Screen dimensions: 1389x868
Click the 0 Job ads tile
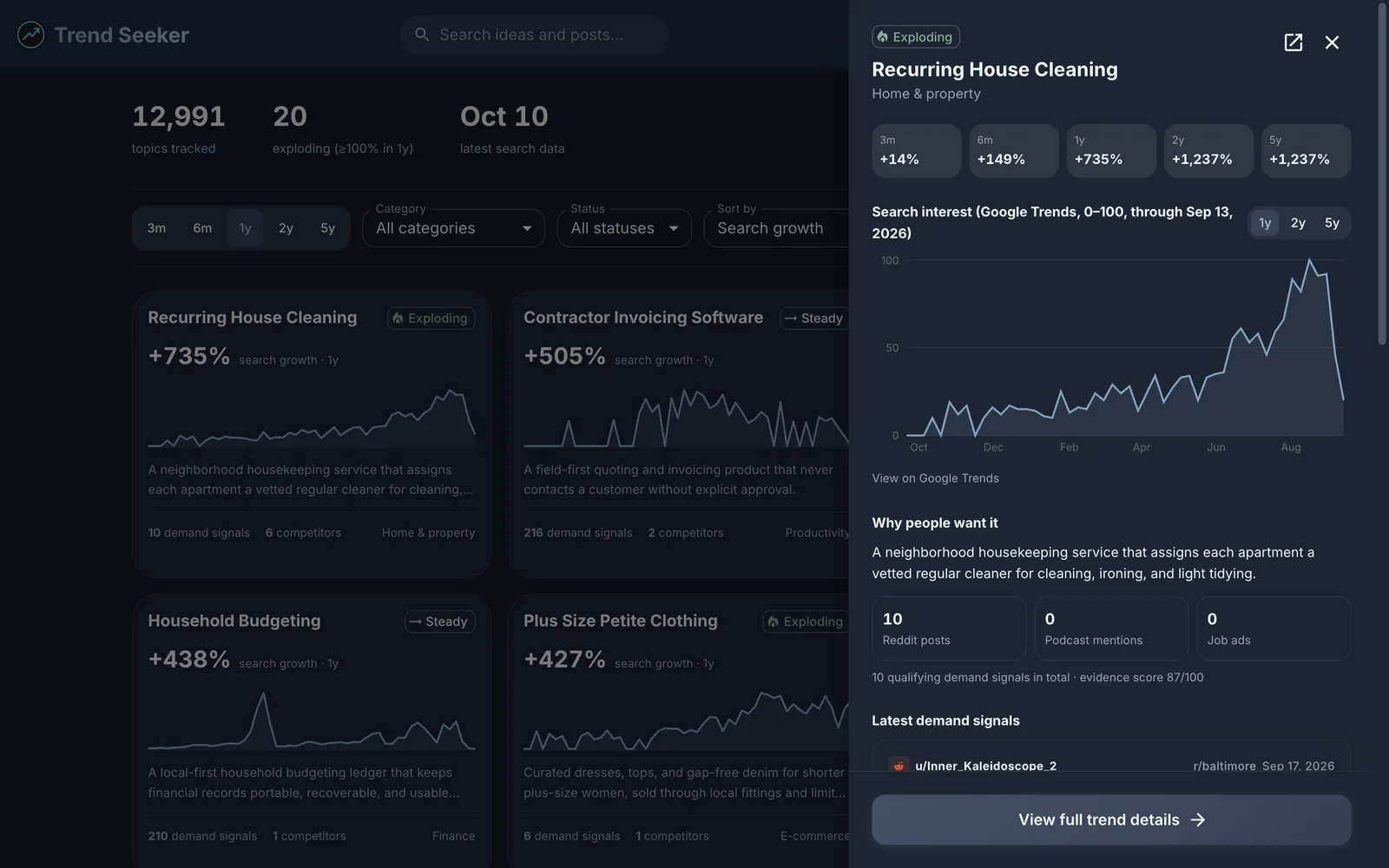pyautogui.click(x=1274, y=628)
